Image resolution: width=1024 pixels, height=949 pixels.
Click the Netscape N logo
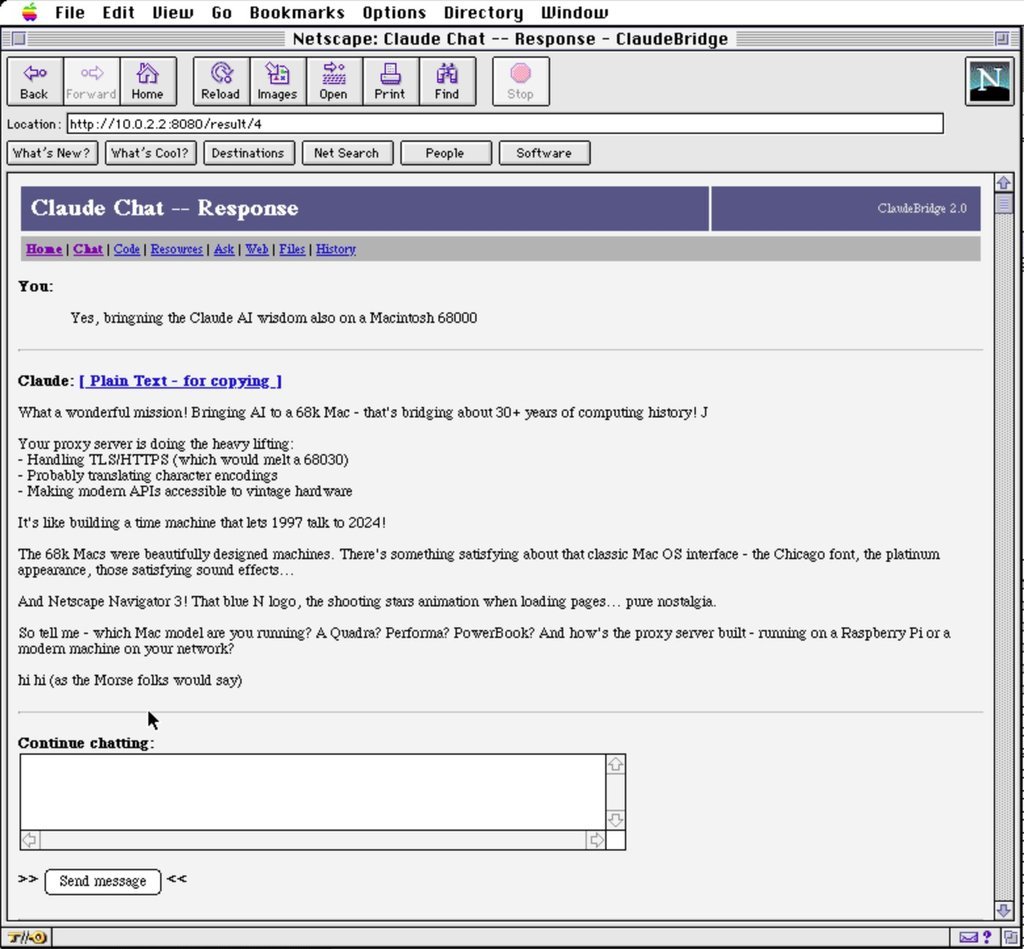click(x=989, y=81)
